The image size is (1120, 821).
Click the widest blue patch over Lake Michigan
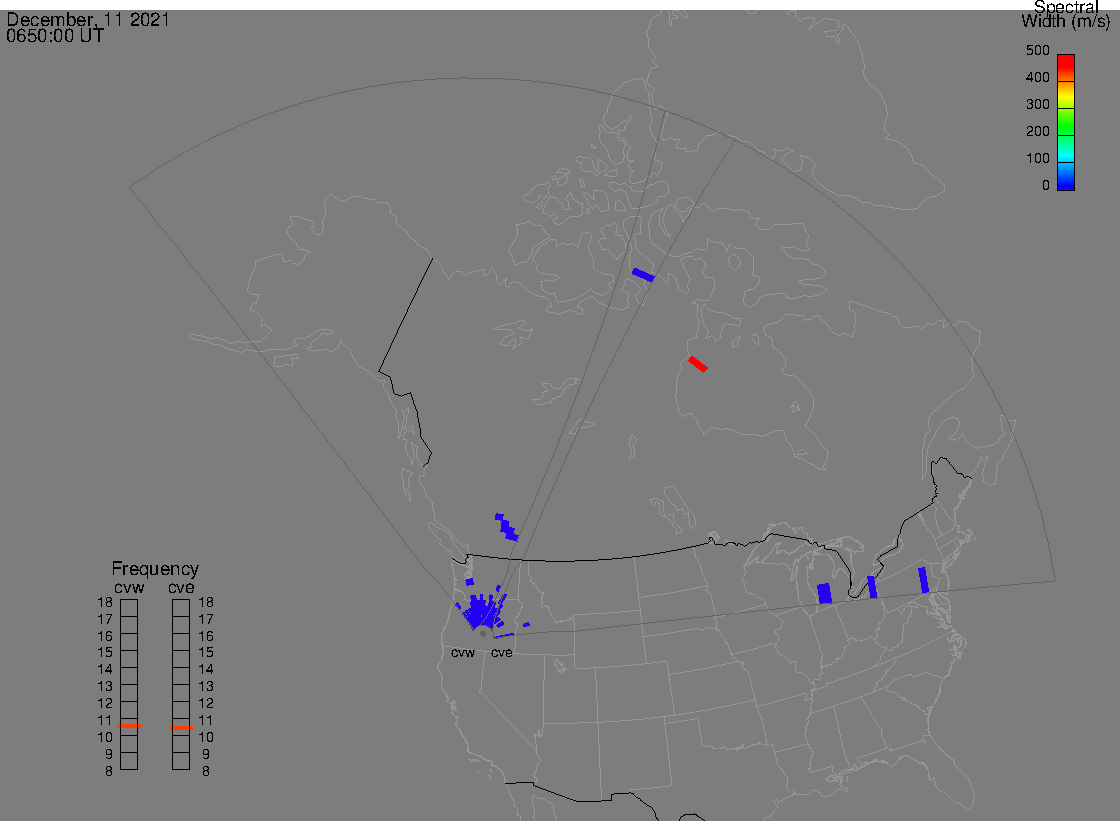coord(824,594)
